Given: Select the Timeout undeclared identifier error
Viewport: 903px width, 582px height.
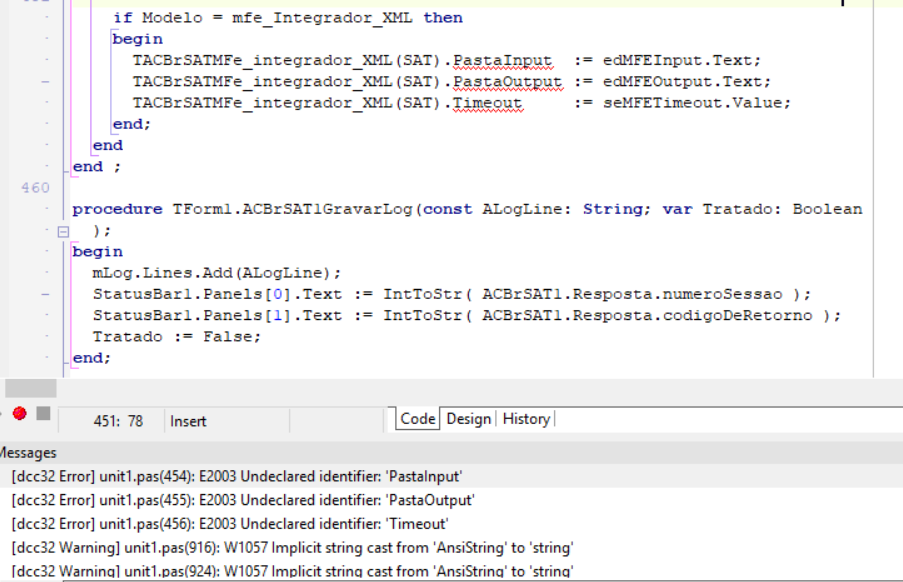Looking at the screenshot, I should coord(452,524).
